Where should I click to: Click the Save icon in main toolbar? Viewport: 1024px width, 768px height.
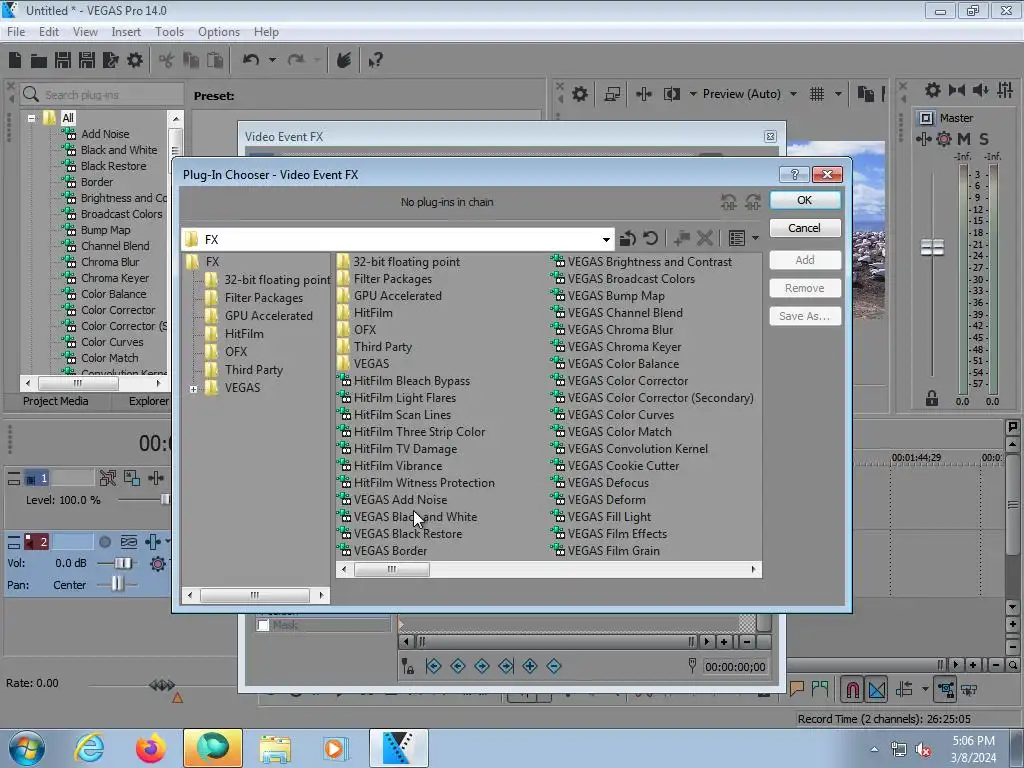63,60
